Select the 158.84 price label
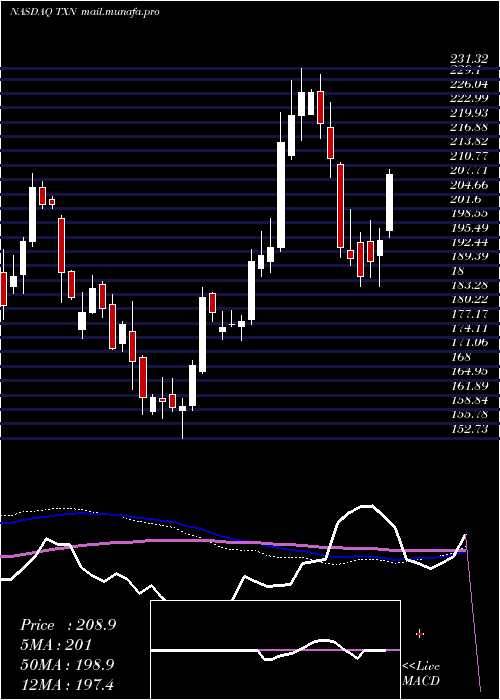 [x=469, y=400]
